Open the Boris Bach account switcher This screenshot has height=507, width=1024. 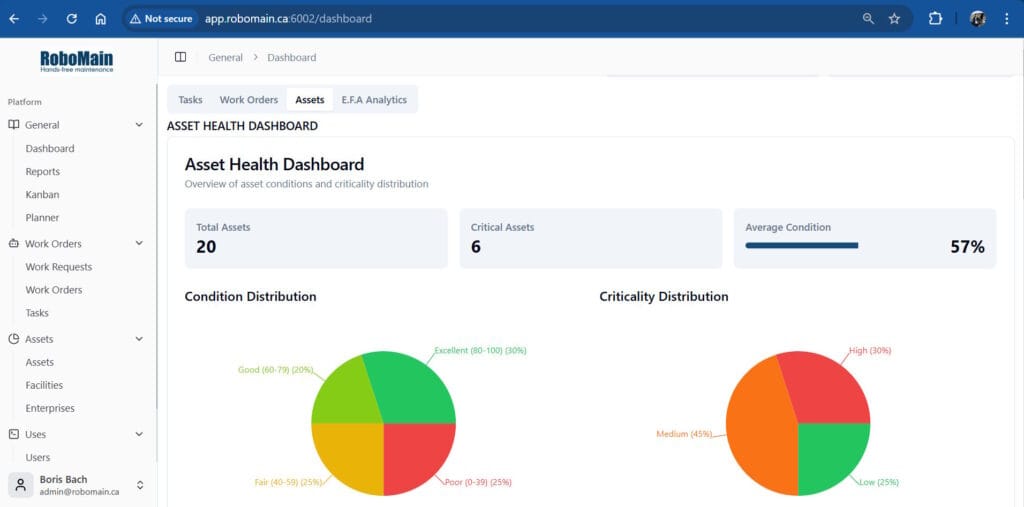coord(140,485)
